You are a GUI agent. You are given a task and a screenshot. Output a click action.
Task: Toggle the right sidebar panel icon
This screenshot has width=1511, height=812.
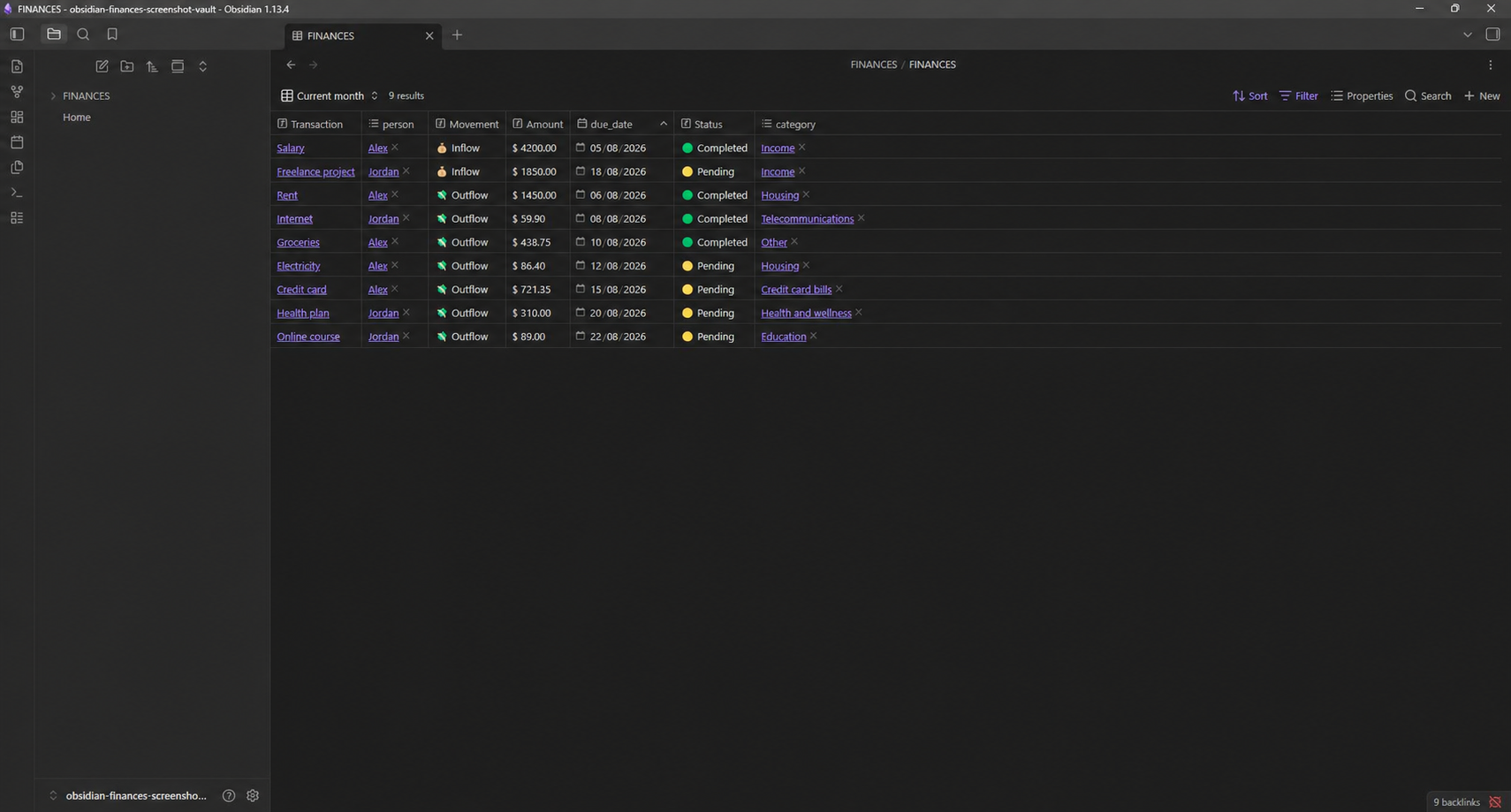(1492, 34)
